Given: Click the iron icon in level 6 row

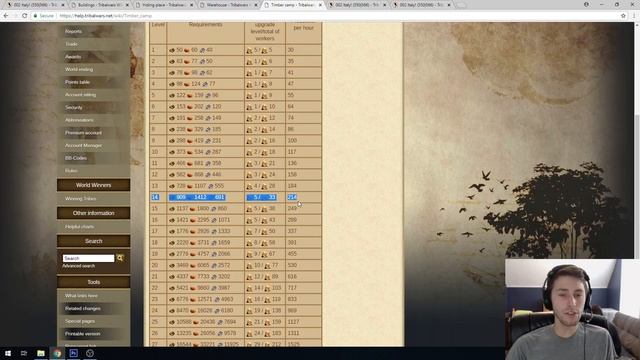Looking at the screenshot, I should coord(208,107).
